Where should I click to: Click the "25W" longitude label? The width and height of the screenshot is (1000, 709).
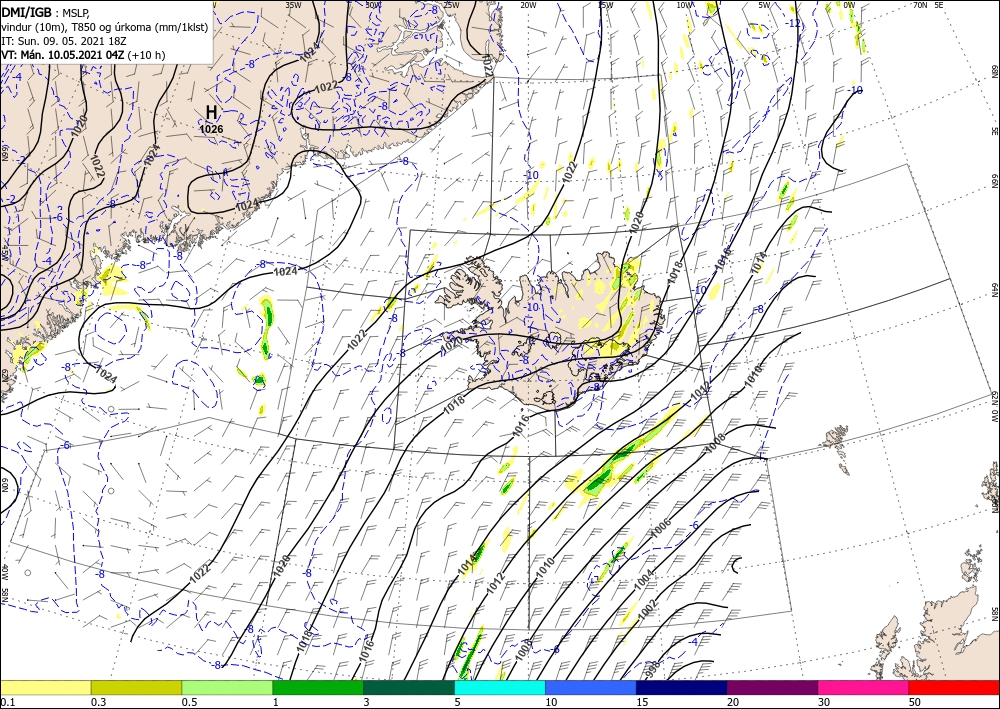(452, 5)
